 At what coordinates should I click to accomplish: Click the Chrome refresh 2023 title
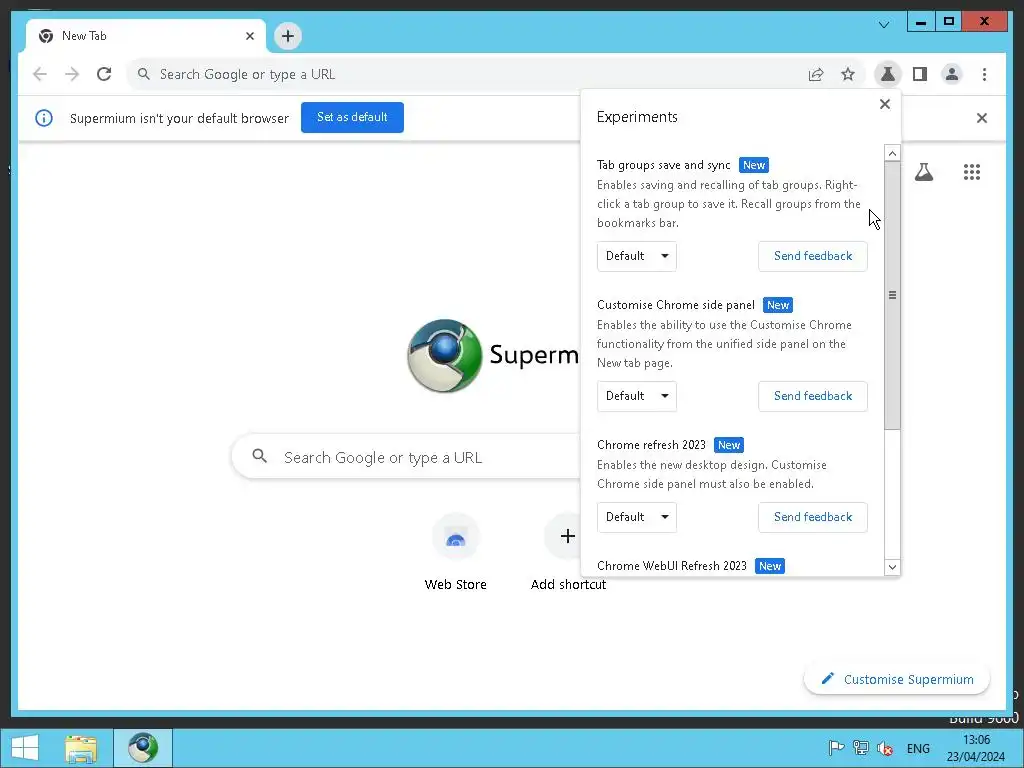click(x=651, y=445)
